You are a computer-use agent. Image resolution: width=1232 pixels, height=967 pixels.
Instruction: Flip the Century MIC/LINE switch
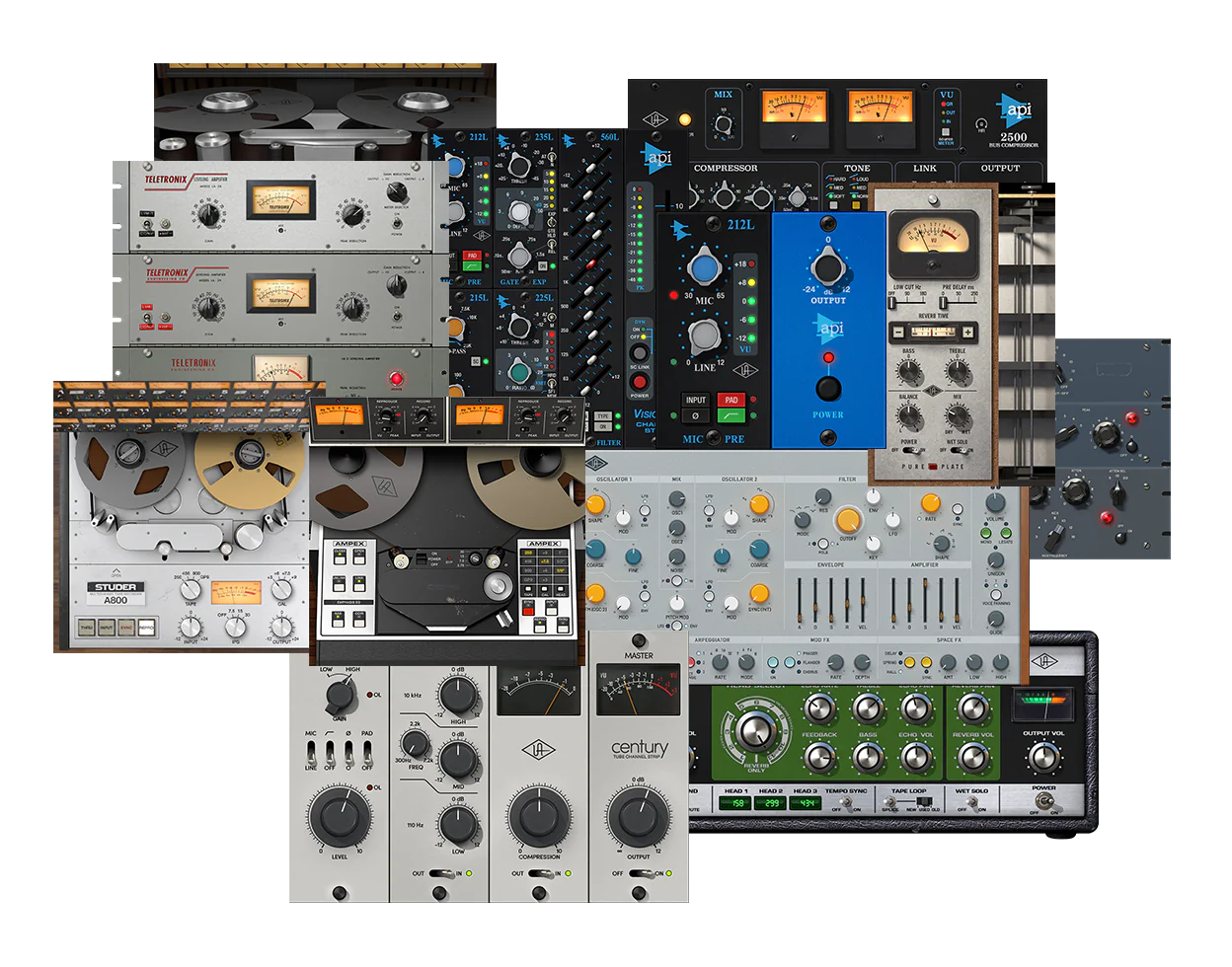(312, 752)
